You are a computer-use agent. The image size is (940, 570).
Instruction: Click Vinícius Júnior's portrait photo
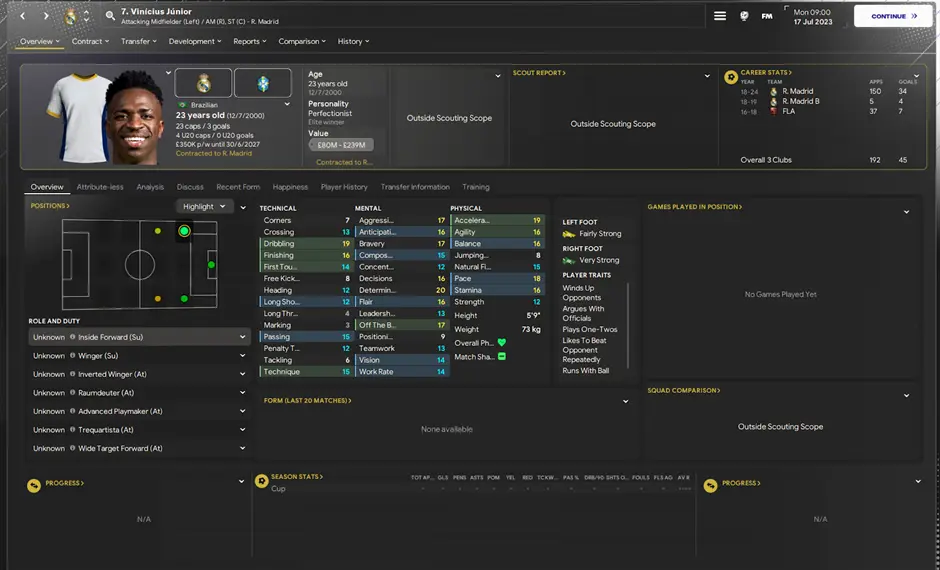coord(135,119)
